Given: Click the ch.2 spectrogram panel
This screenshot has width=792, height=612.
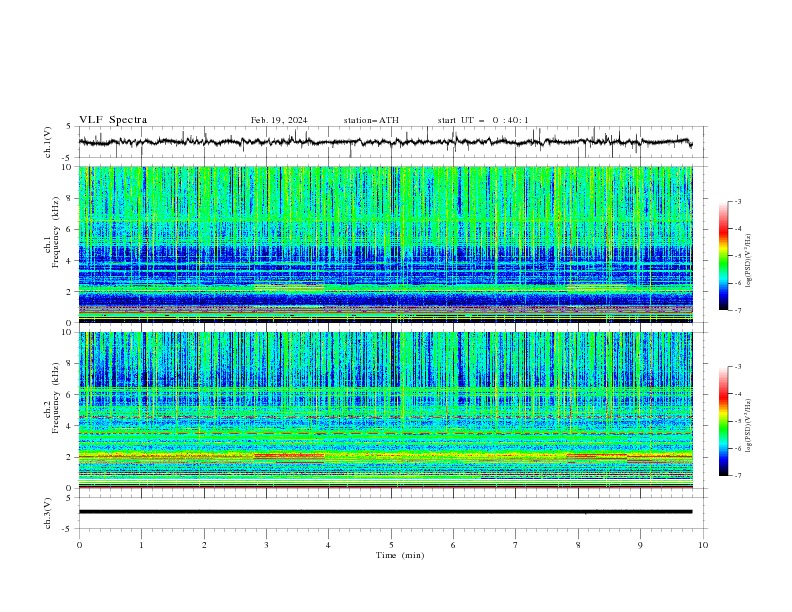Looking at the screenshot, I should [x=386, y=410].
